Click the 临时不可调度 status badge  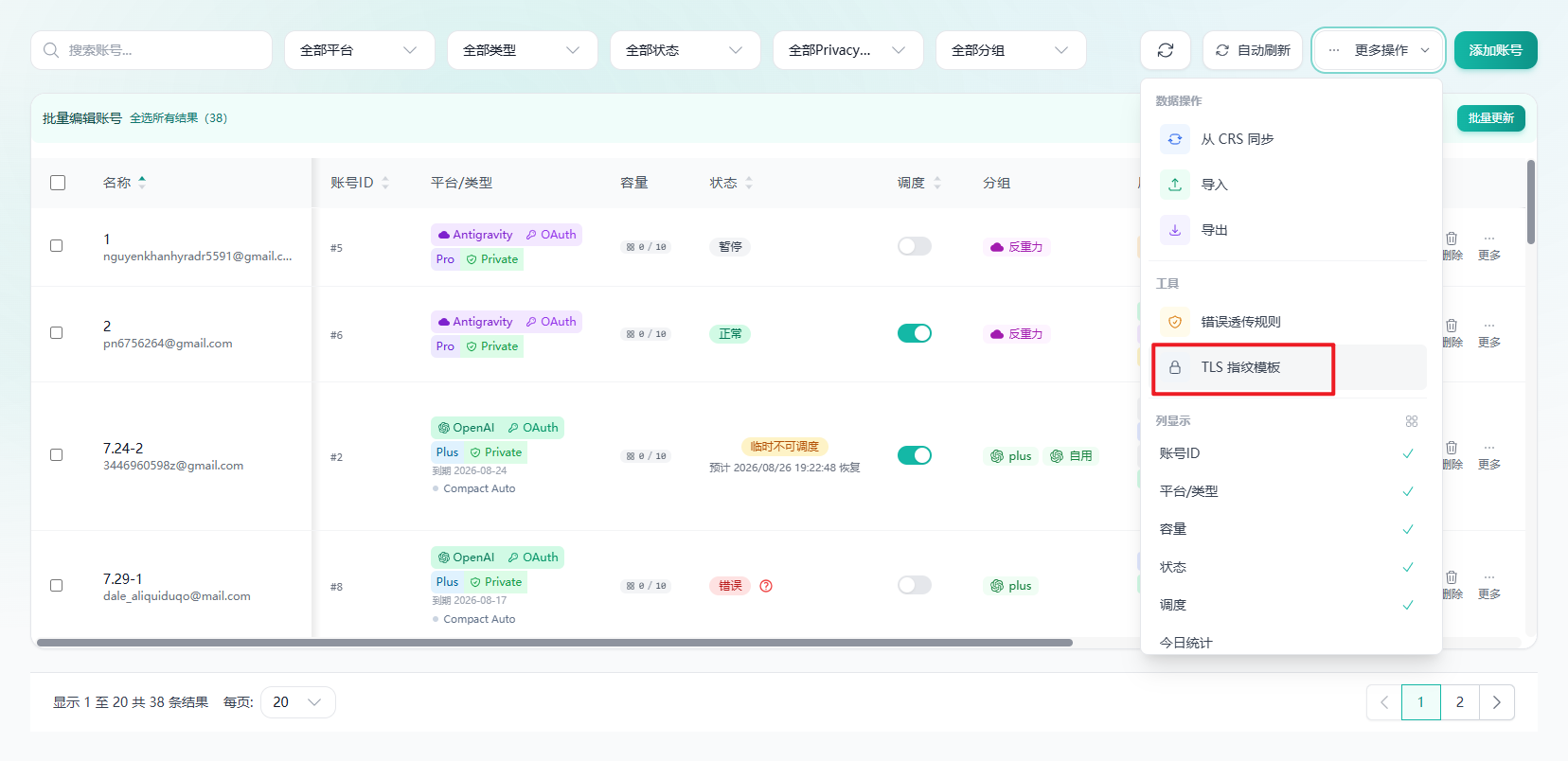(x=785, y=447)
